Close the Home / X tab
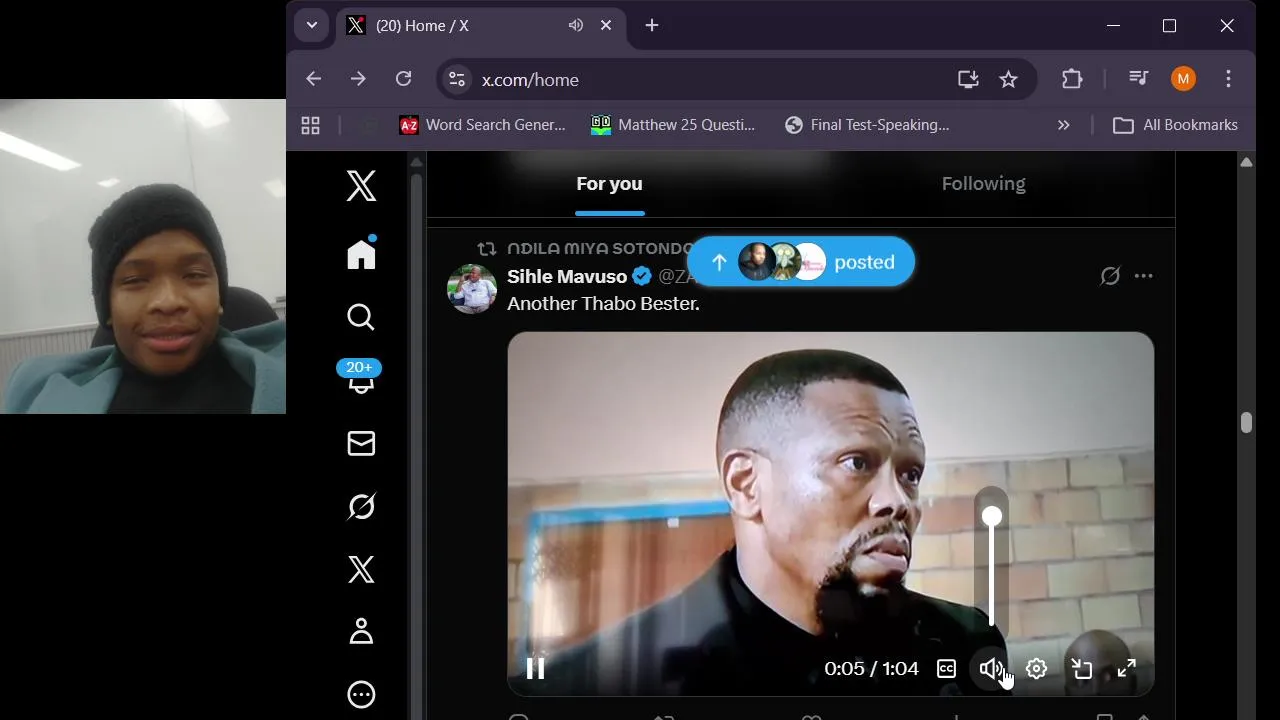 coord(606,26)
